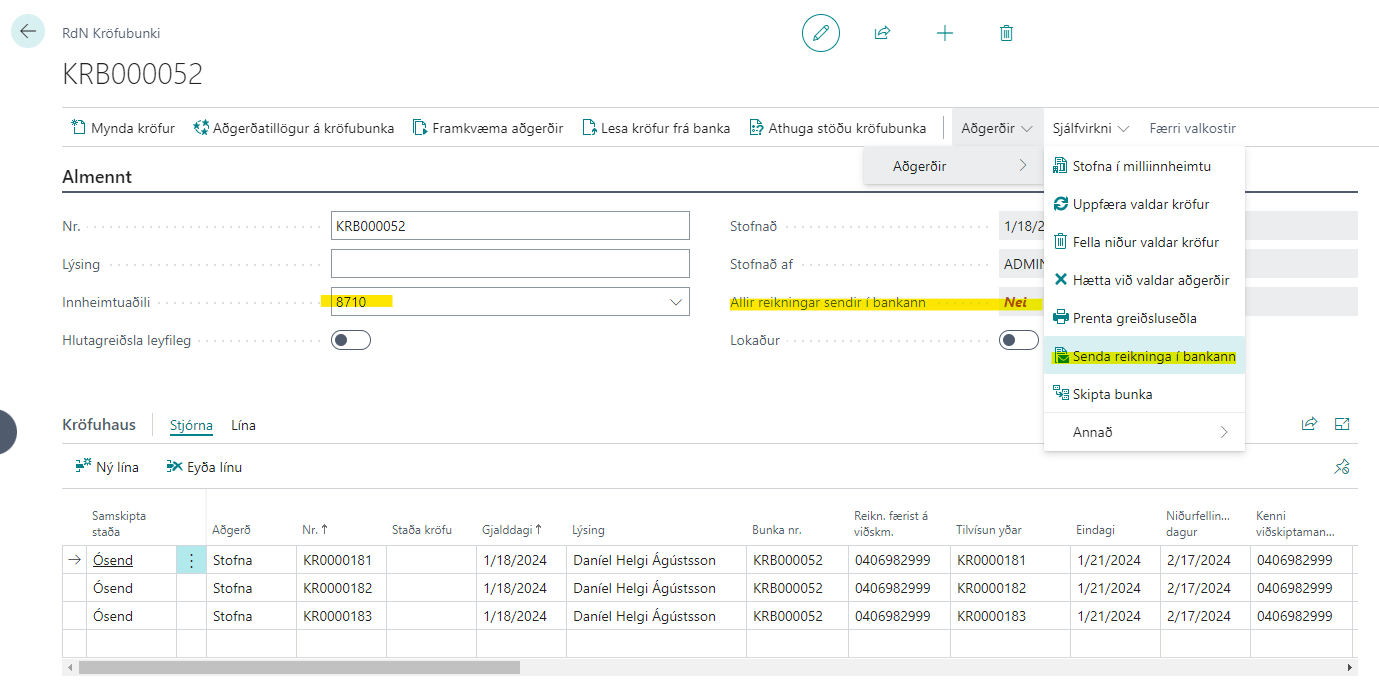Open the Ósend link in first row
This screenshot has width=1379, height=694.
tap(113, 560)
